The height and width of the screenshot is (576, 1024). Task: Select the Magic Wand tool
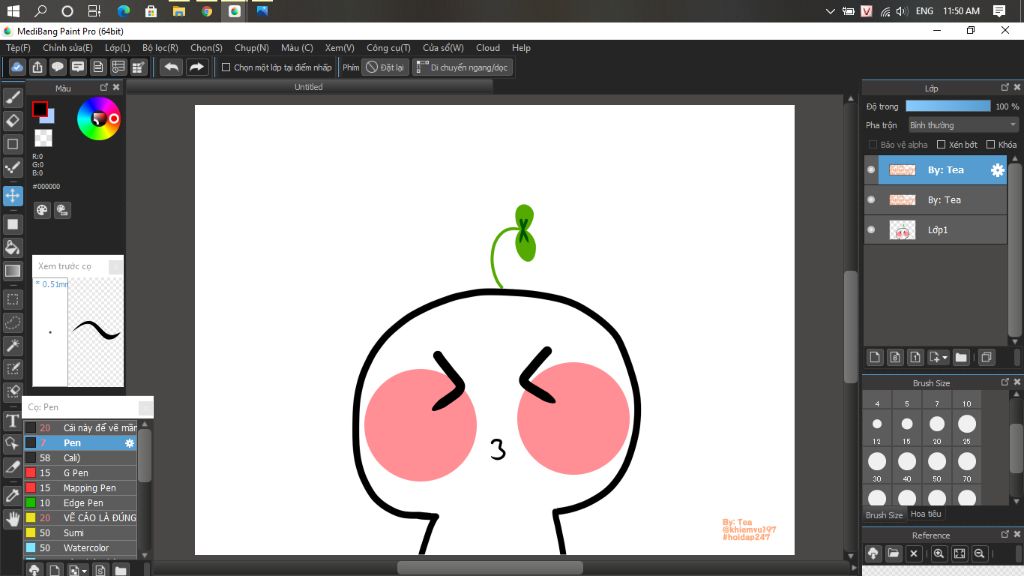tap(12, 345)
